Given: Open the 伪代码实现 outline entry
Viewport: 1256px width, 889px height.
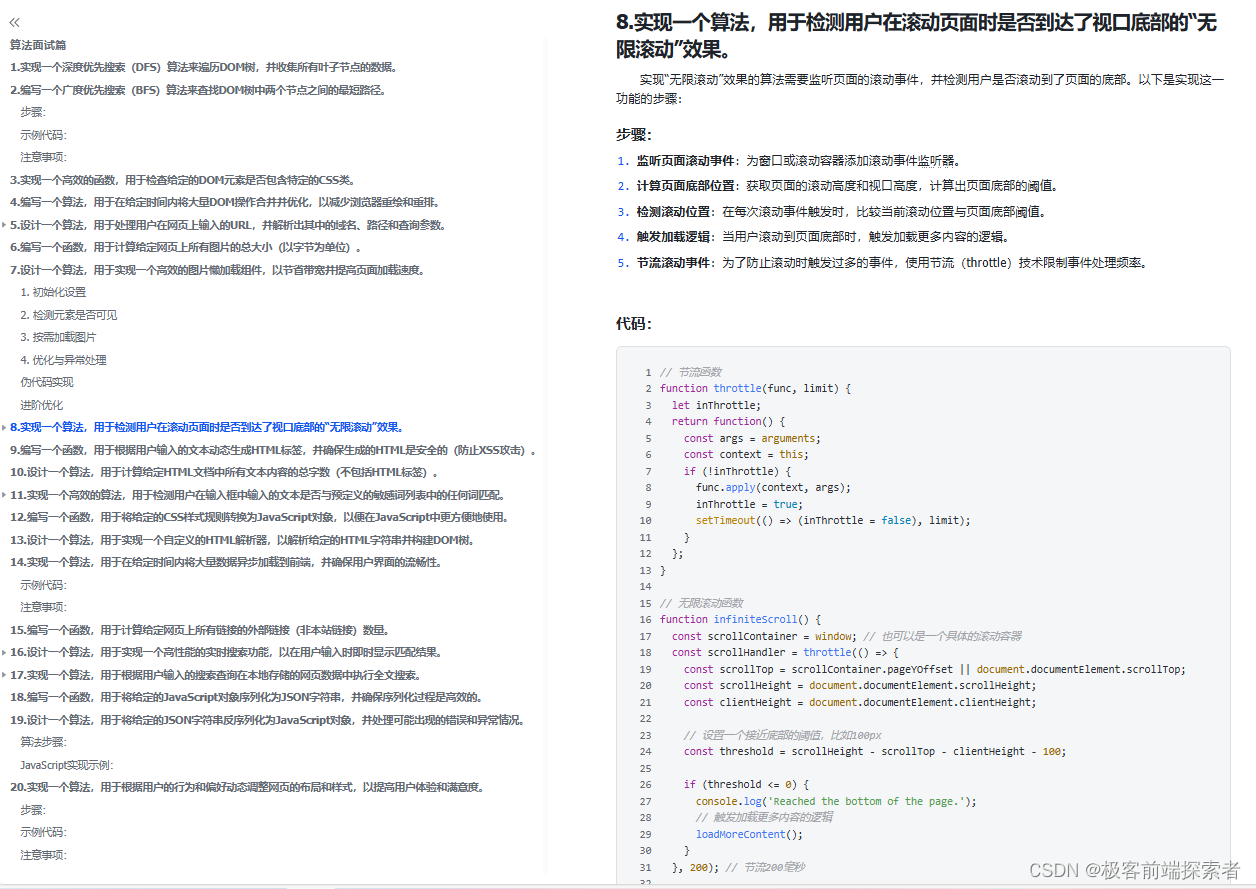Looking at the screenshot, I should tap(47, 382).
